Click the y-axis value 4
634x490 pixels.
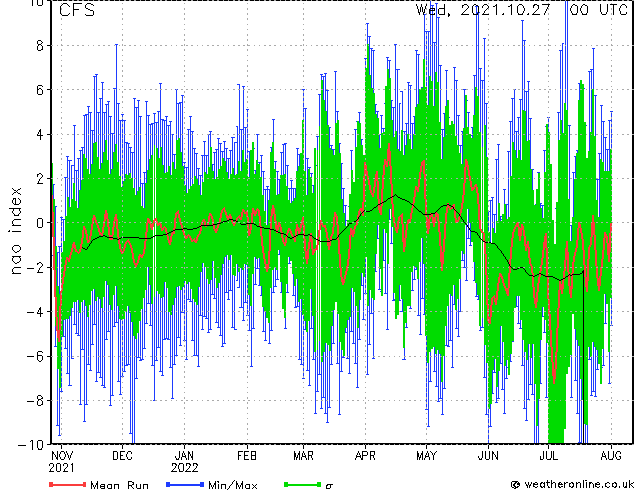tap(40, 134)
